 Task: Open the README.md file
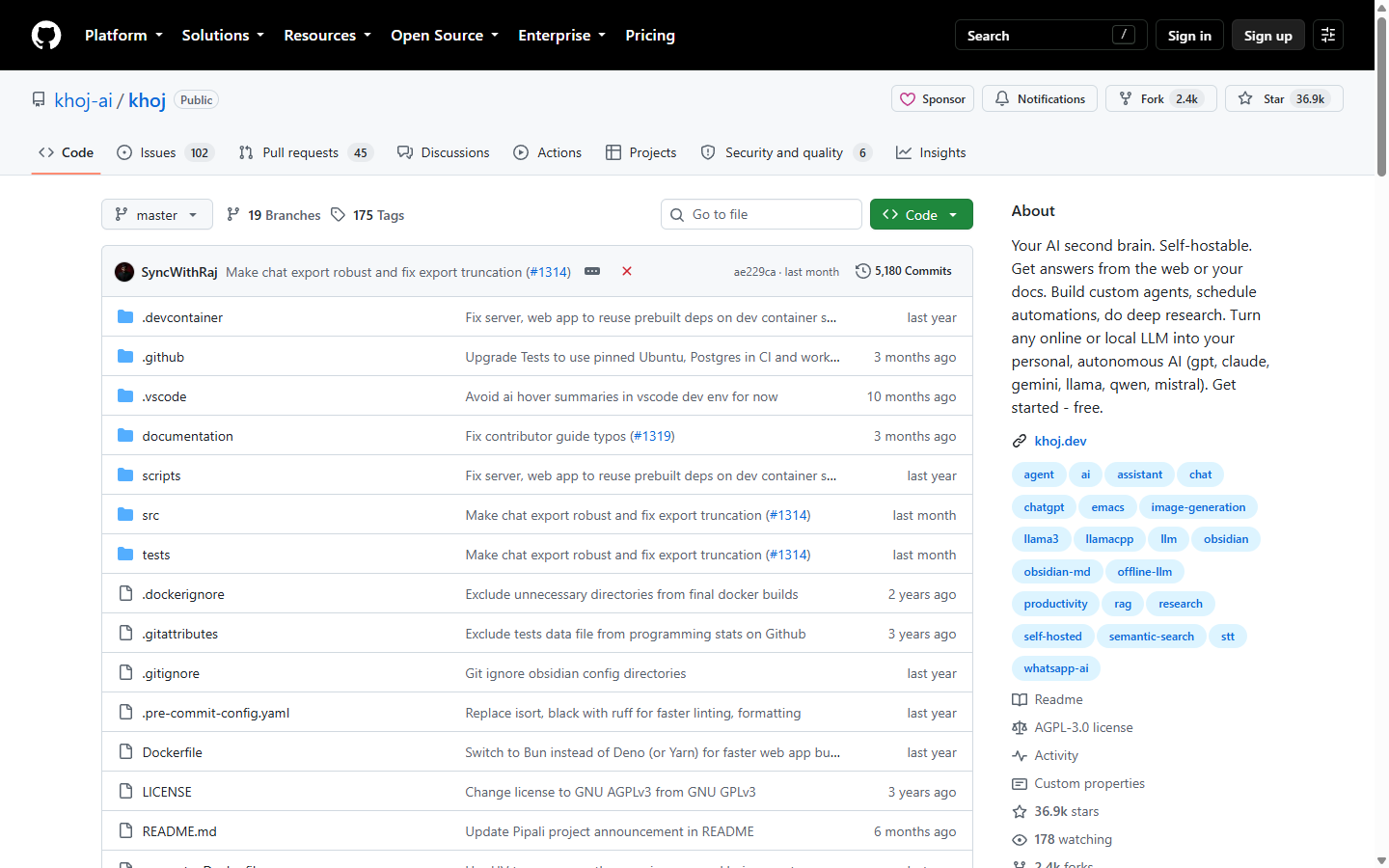(179, 831)
